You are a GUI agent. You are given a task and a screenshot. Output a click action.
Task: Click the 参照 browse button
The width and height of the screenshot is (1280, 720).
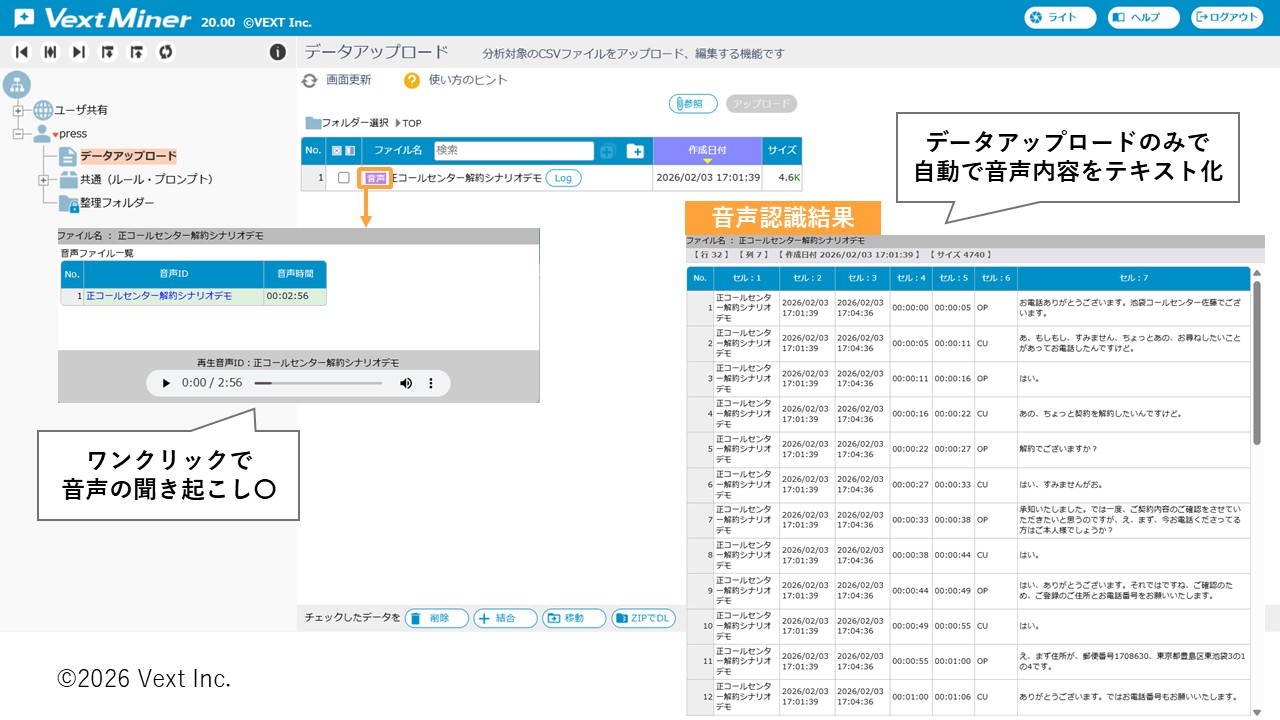[693, 104]
